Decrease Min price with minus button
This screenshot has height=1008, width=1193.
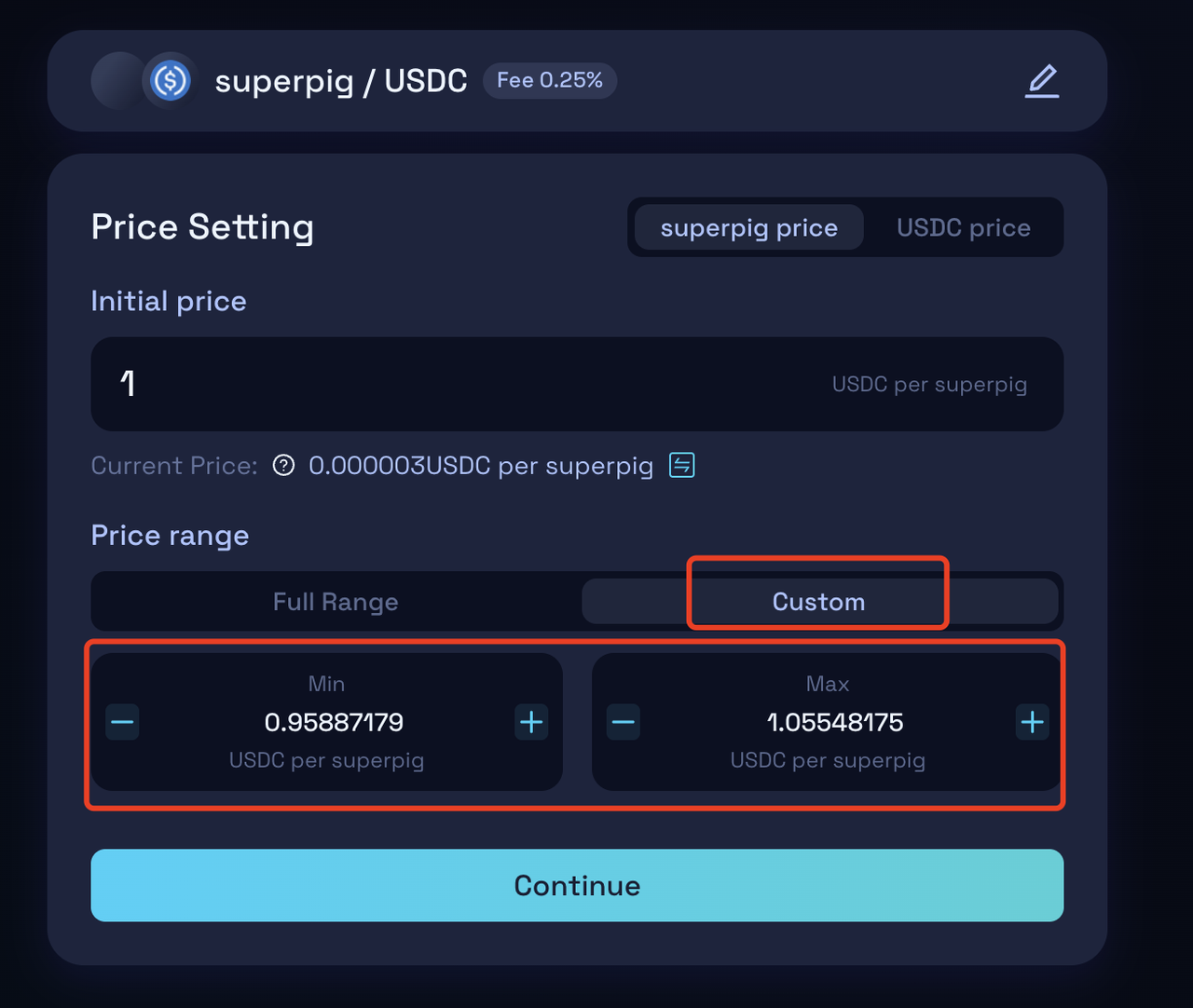click(123, 722)
